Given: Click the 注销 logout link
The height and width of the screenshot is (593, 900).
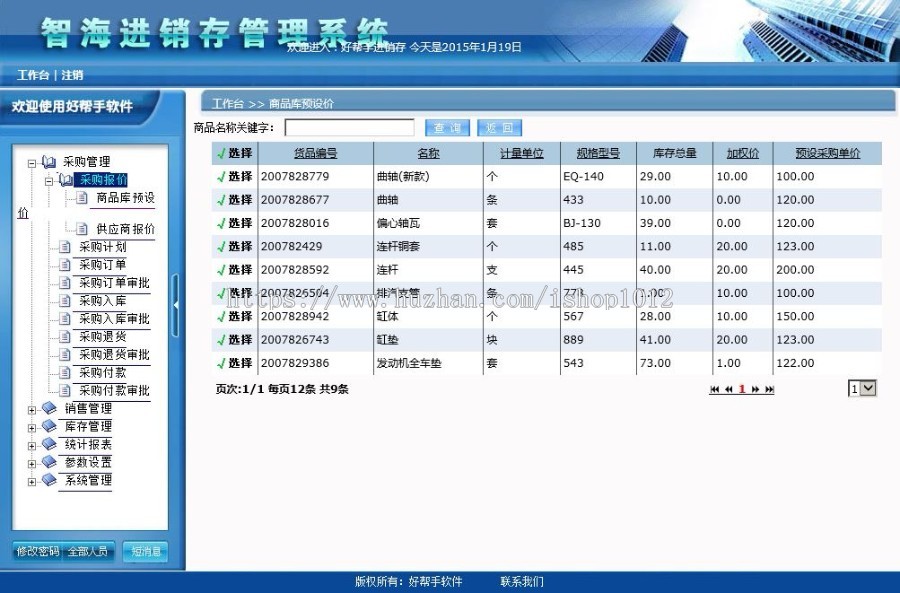Looking at the screenshot, I should pyautogui.click(x=72, y=75).
